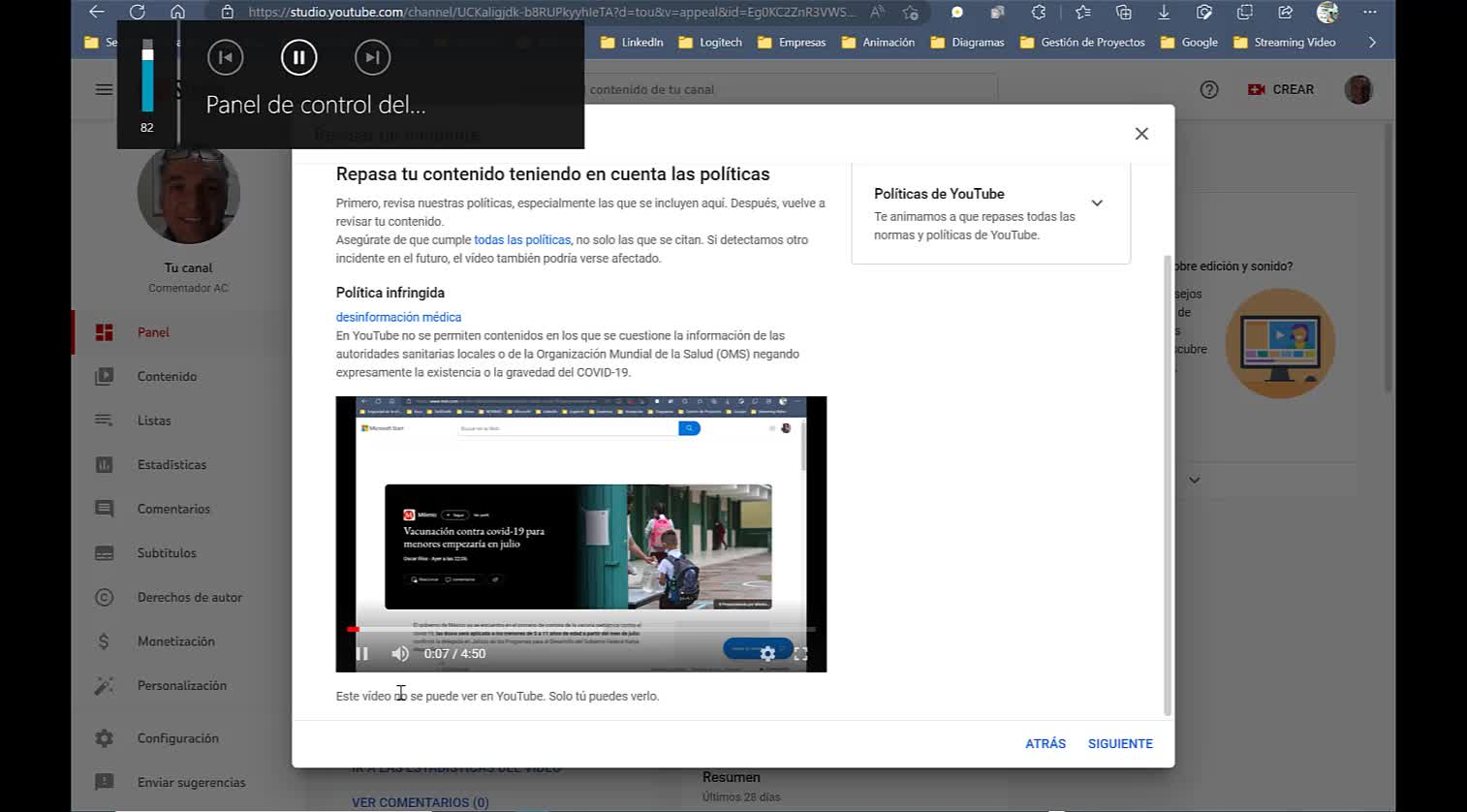1467x812 pixels.
Task: Open Subtítulos in the sidebar
Action: (182, 553)
